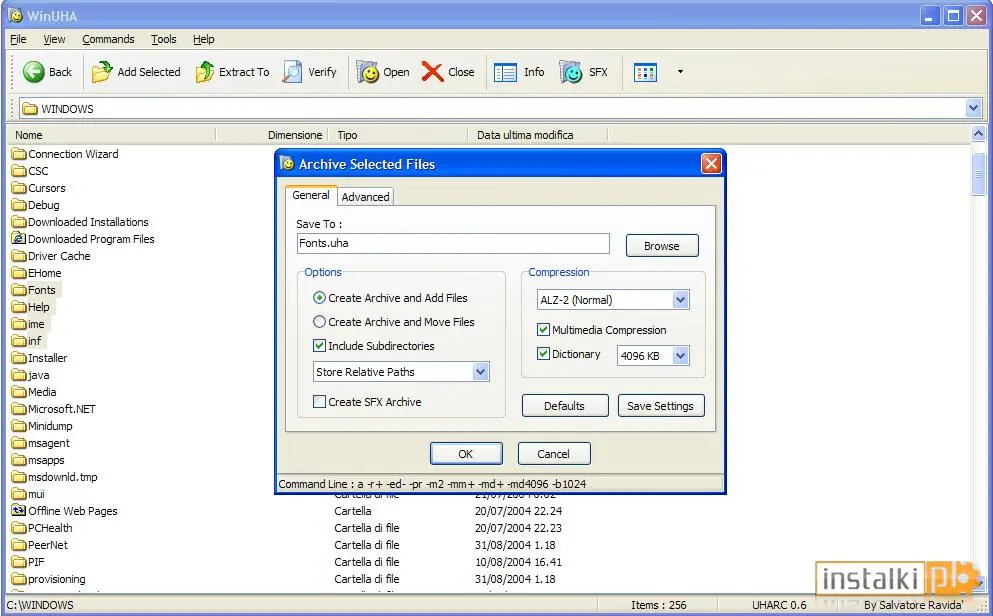
Task: Select the Debug folder icon
Action: click(19, 205)
